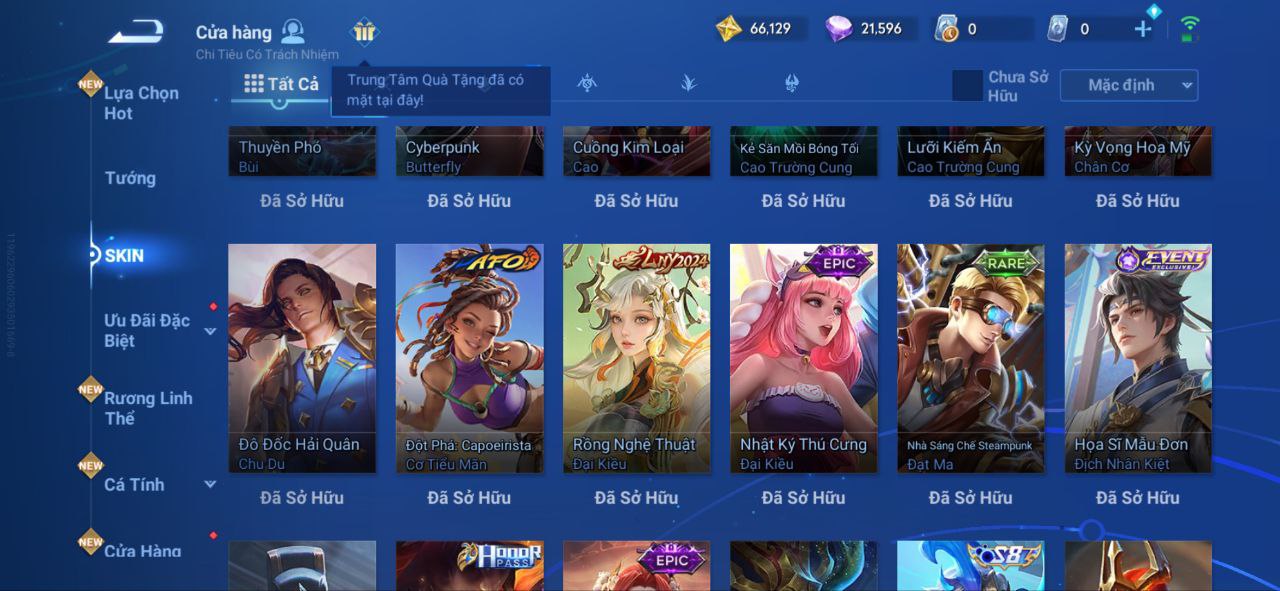Tap the purple gem currency icon
This screenshot has width=1280, height=591.
tap(839, 29)
